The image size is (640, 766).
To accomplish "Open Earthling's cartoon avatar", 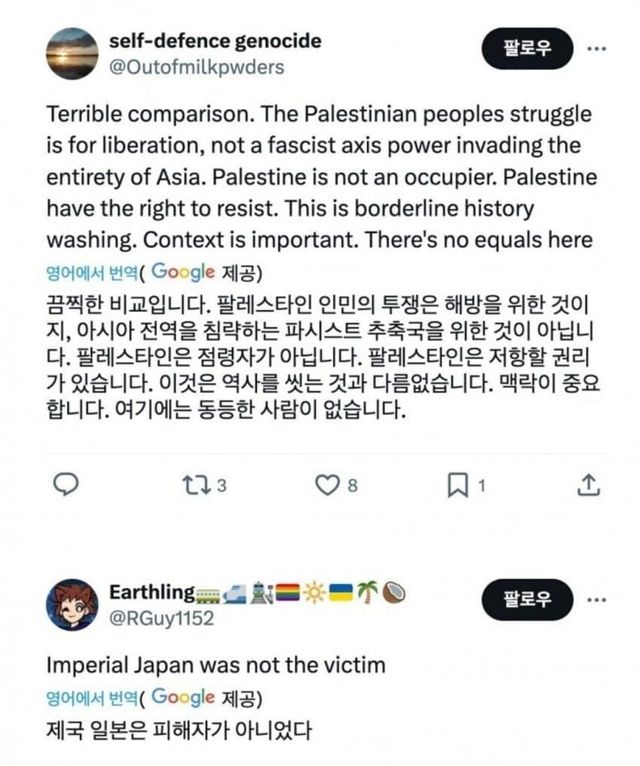I will pos(74,604).
